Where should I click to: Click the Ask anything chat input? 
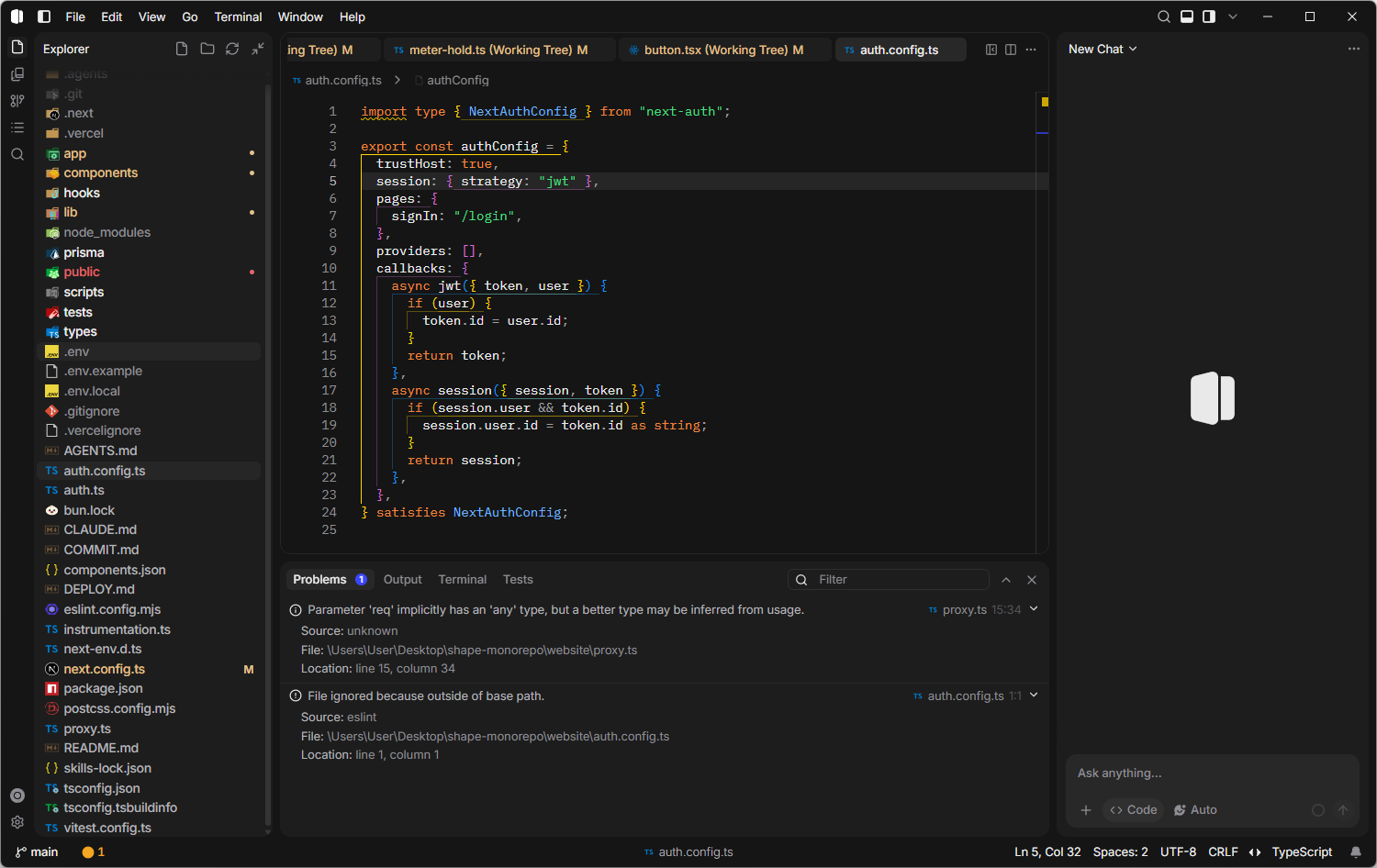pos(1212,773)
